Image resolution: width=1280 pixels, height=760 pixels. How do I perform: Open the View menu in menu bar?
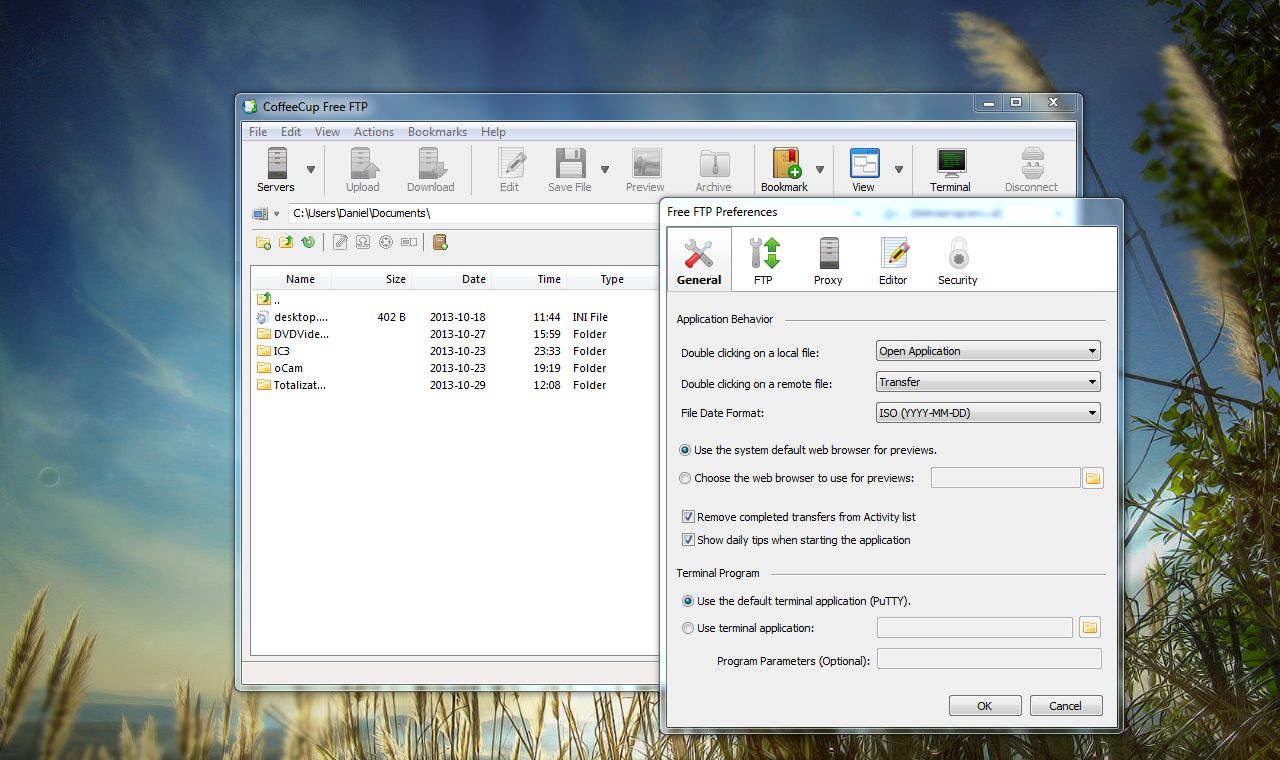tap(327, 132)
